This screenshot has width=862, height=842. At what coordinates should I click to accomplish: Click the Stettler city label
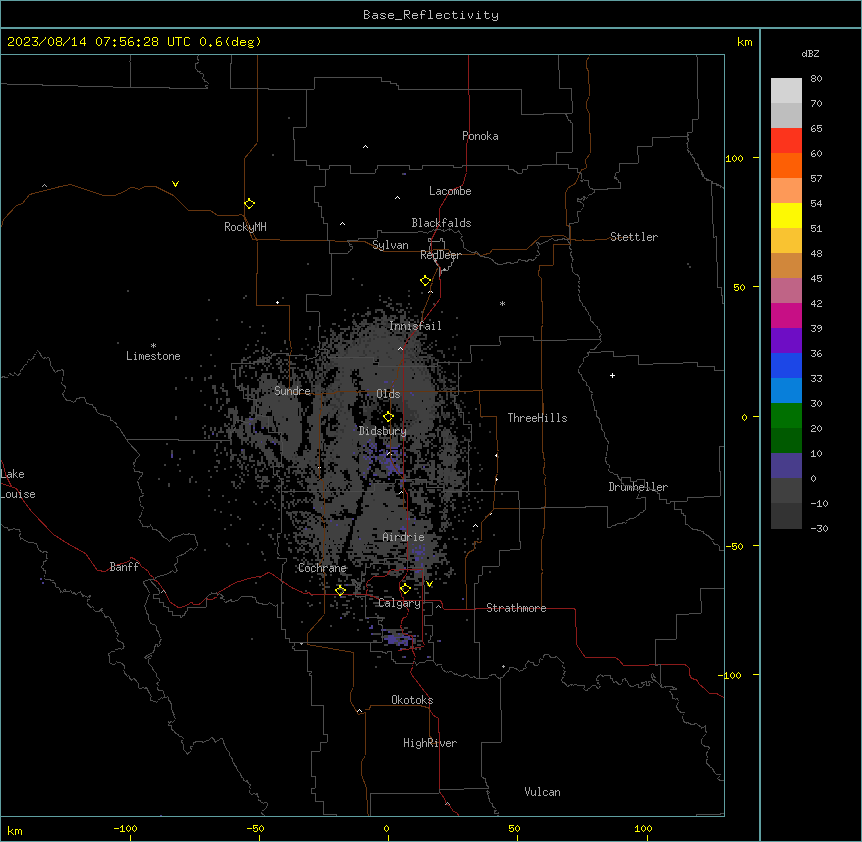click(634, 237)
